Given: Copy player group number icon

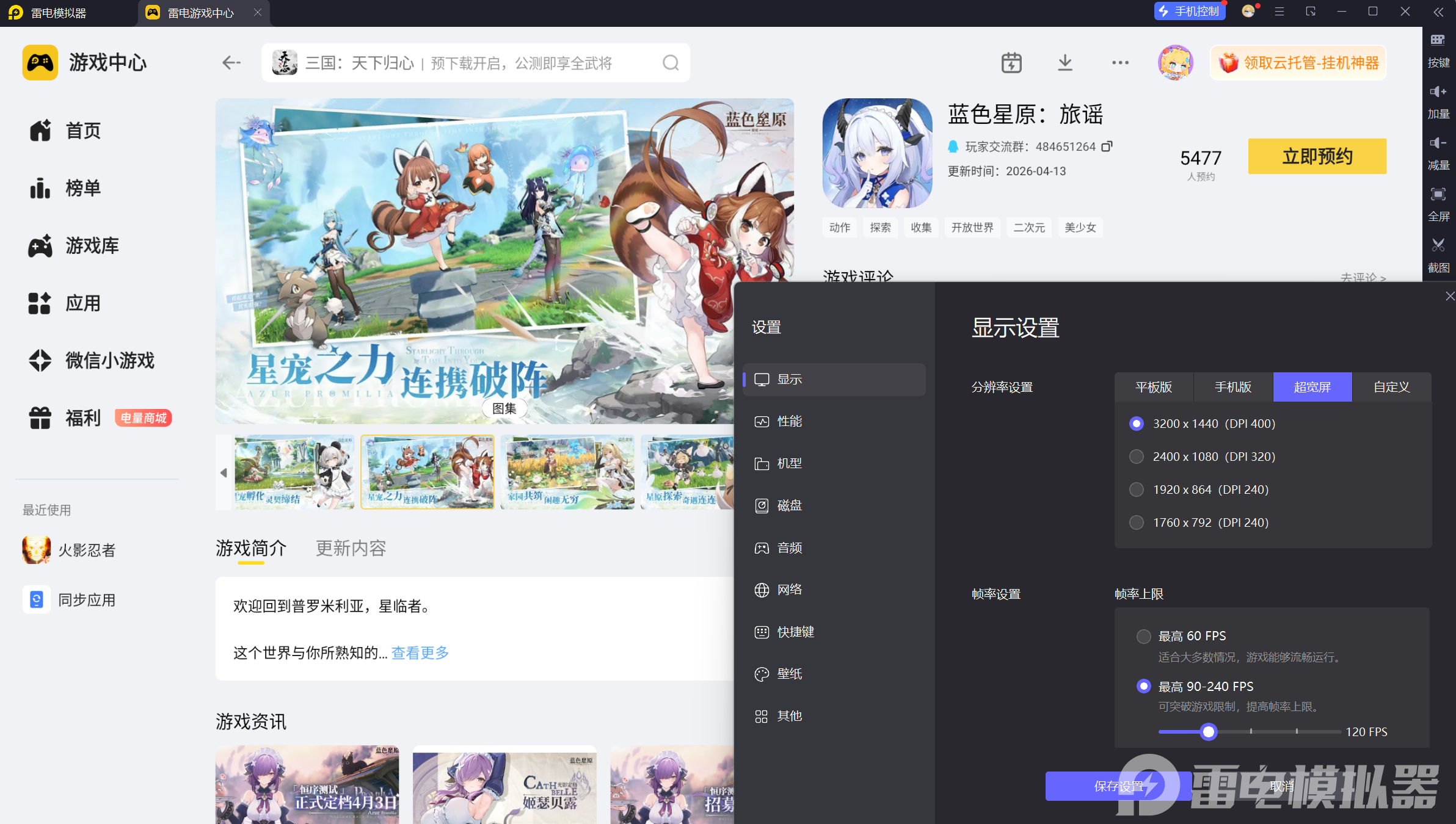Looking at the screenshot, I should point(1107,146).
